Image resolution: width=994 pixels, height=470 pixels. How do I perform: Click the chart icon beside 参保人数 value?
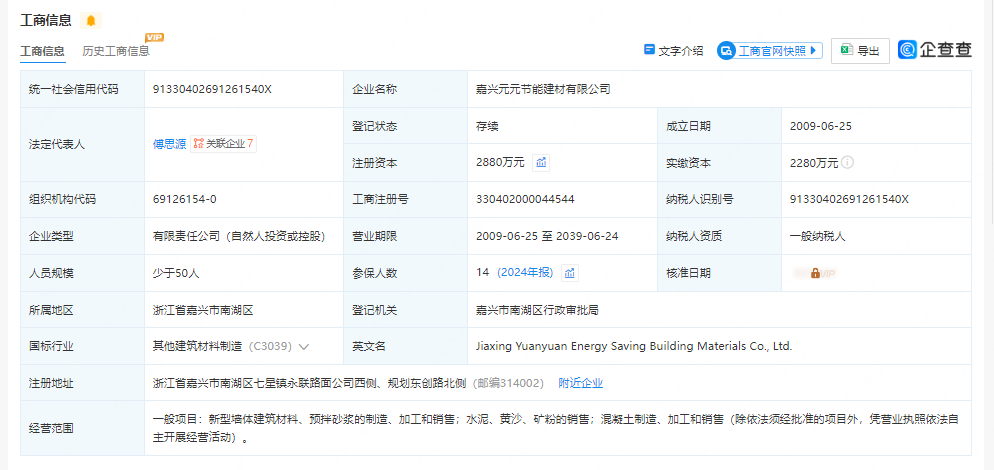[570, 272]
